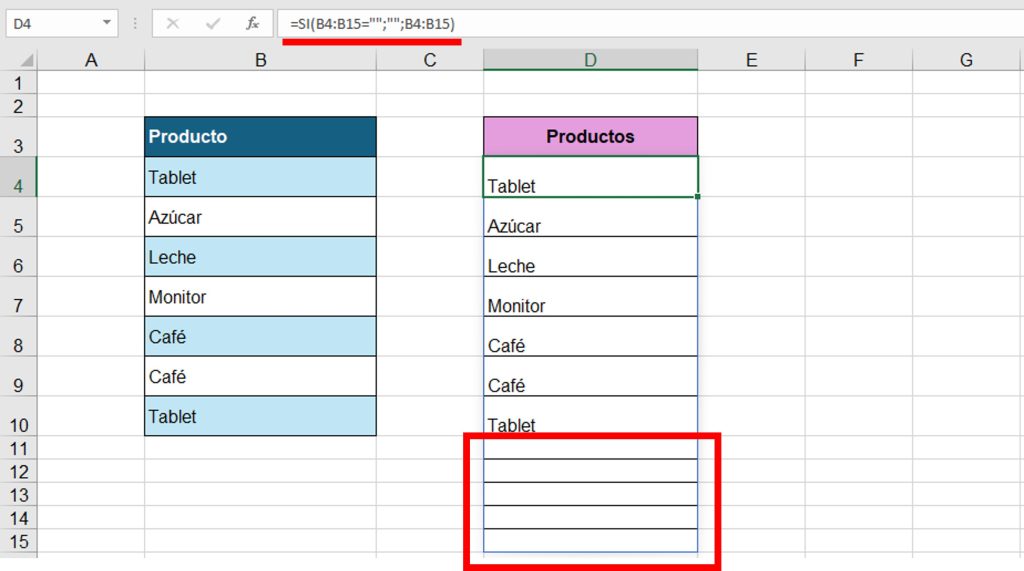This screenshot has width=1024, height=571.
Task: Select row 4 header
Action: 19,184
